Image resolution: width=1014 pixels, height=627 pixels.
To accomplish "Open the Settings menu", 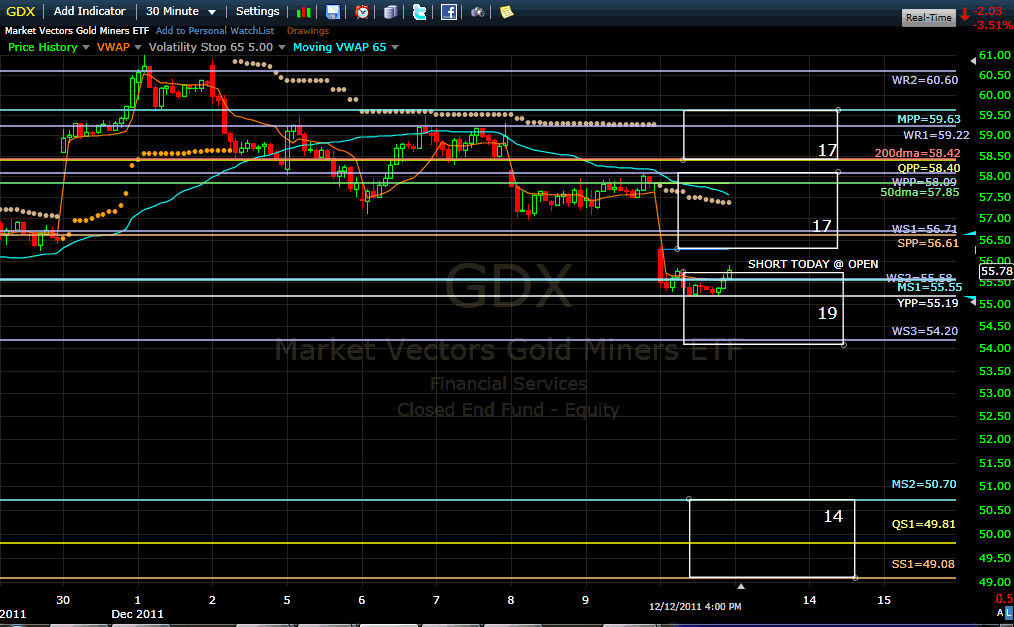I will point(257,12).
